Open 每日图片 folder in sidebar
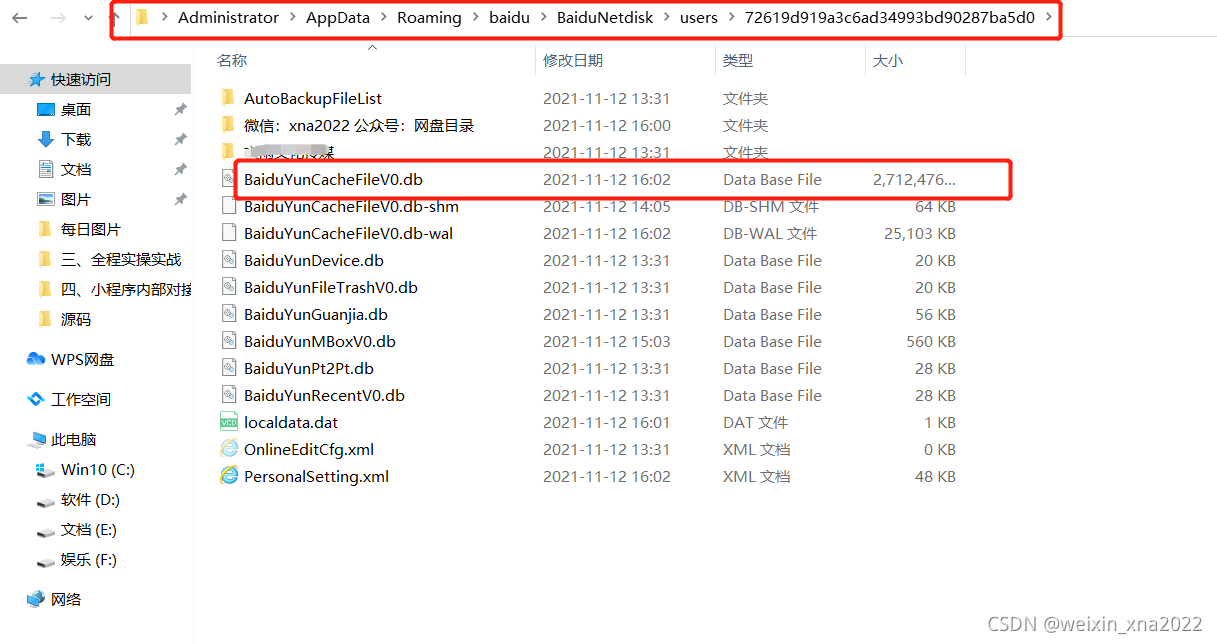This screenshot has width=1217, height=644. [x=91, y=229]
